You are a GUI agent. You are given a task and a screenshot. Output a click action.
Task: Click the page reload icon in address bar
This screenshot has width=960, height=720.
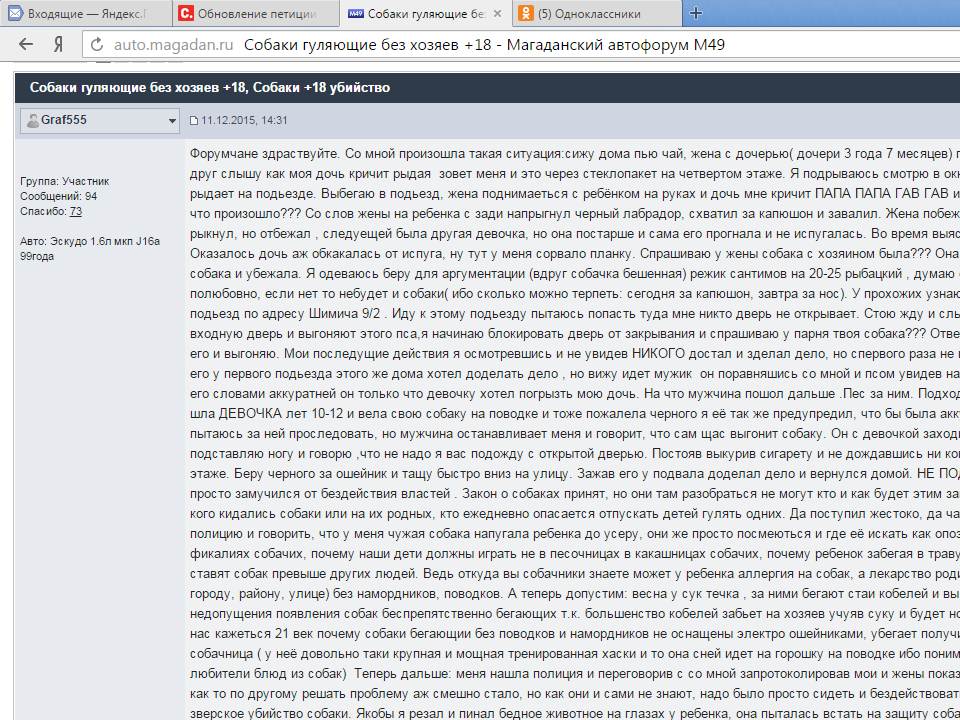97,45
